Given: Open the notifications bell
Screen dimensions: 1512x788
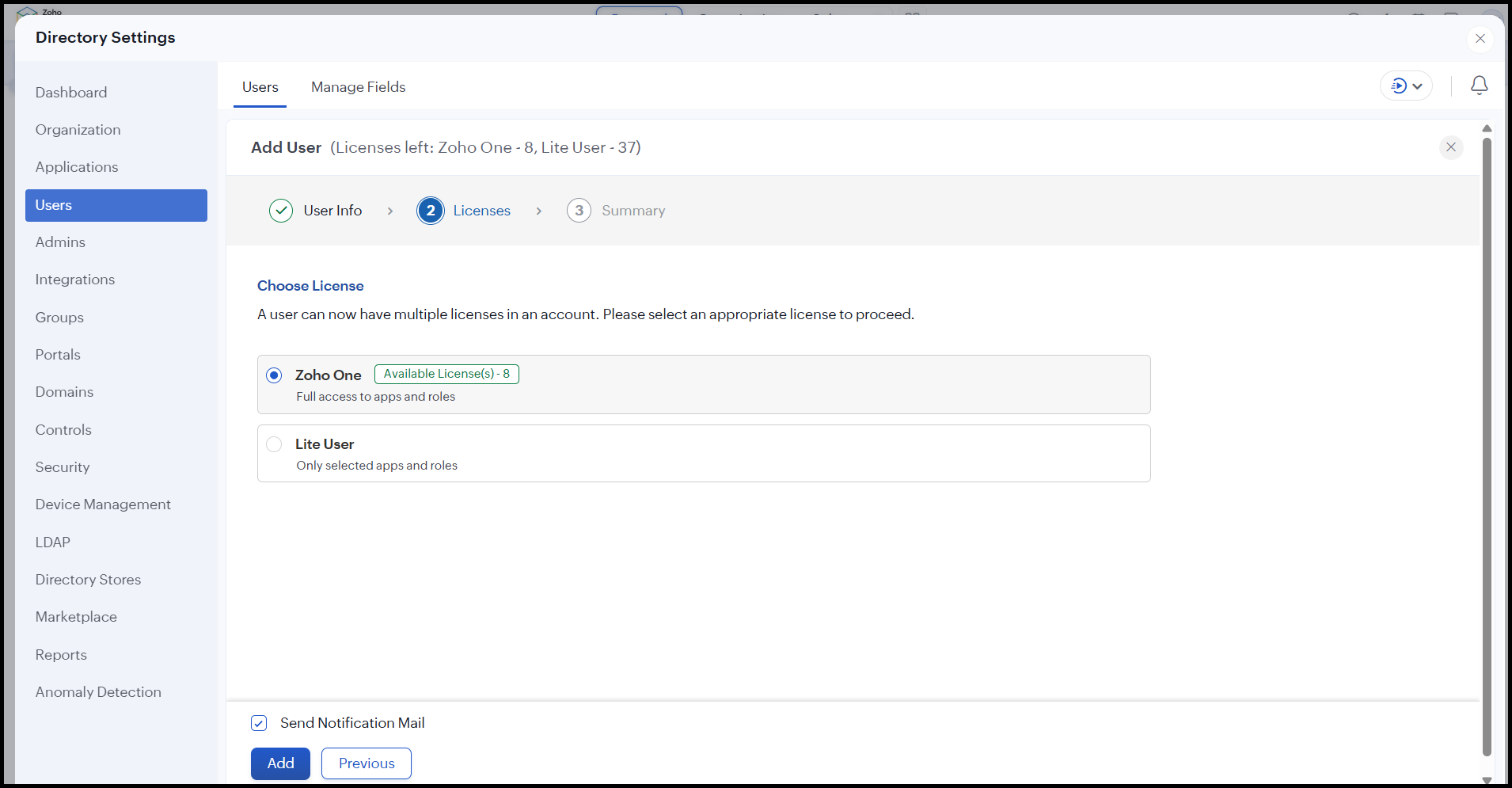Looking at the screenshot, I should (1479, 86).
